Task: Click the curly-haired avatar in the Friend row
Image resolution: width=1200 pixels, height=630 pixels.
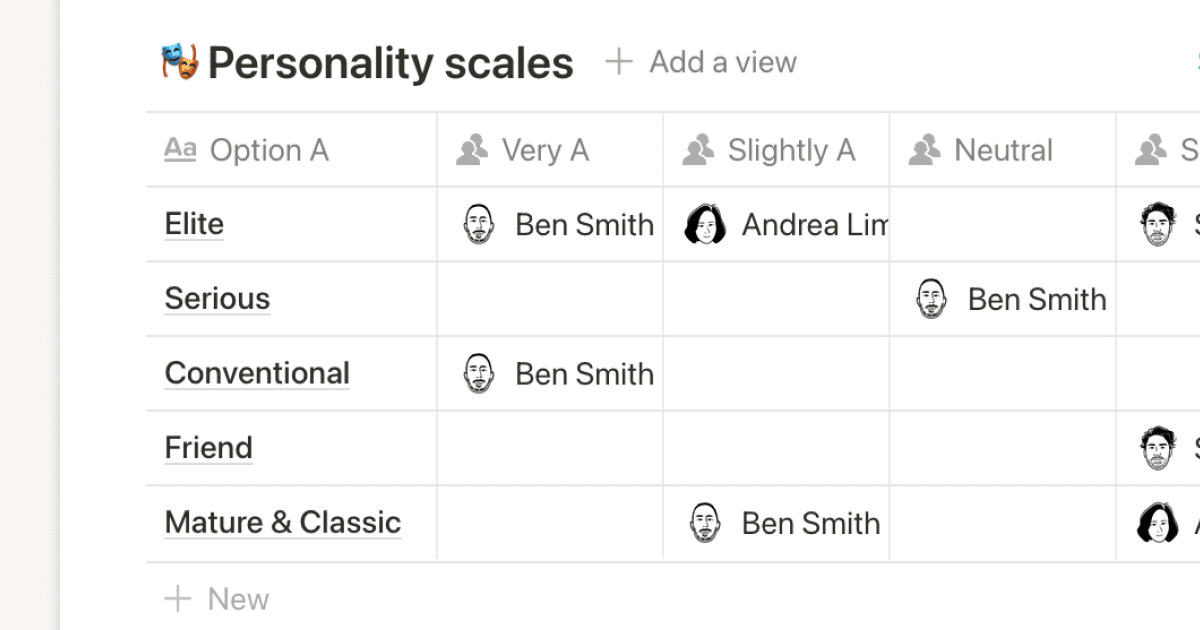Action: (x=1158, y=448)
